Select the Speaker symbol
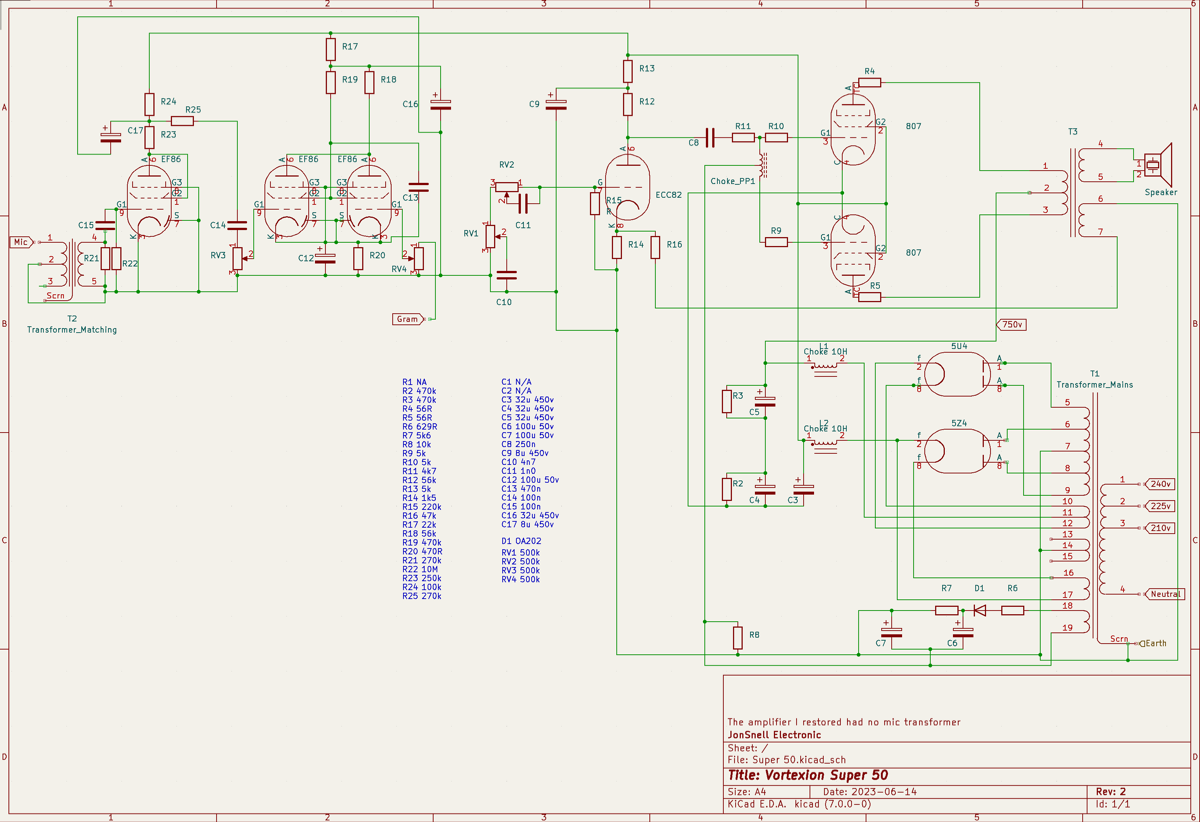Viewport: 1200px width, 822px height. tap(1157, 164)
